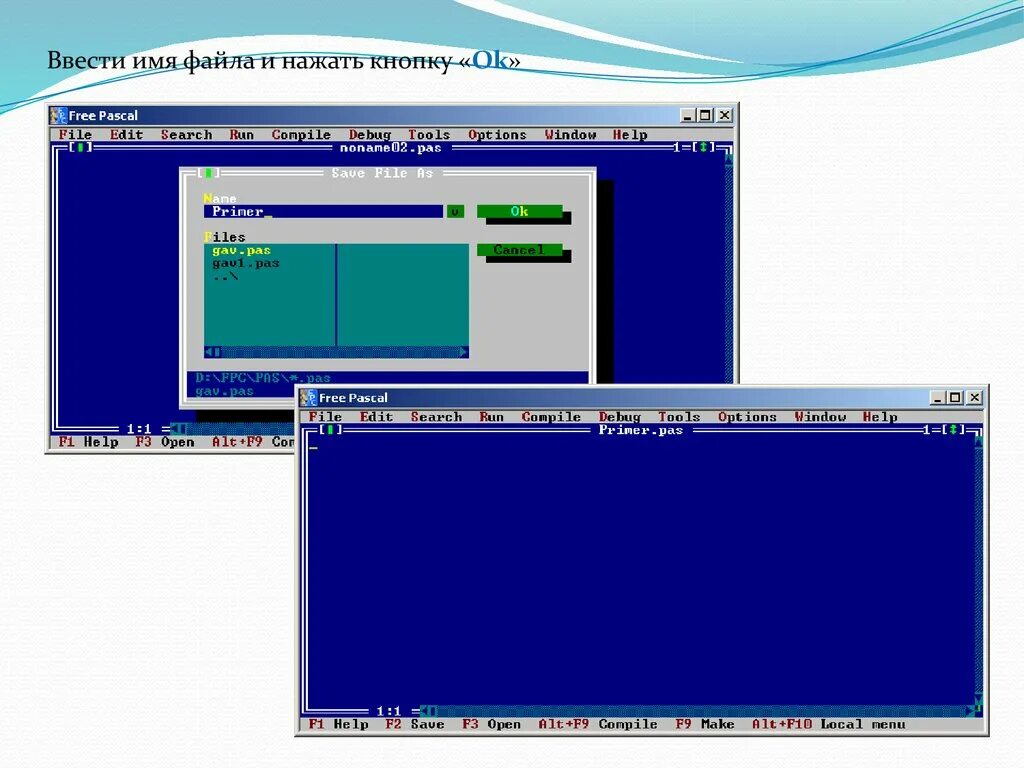The height and width of the screenshot is (768, 1024).
Task: Click the Name input field containing Primer
Action: [x=323, y=212]
